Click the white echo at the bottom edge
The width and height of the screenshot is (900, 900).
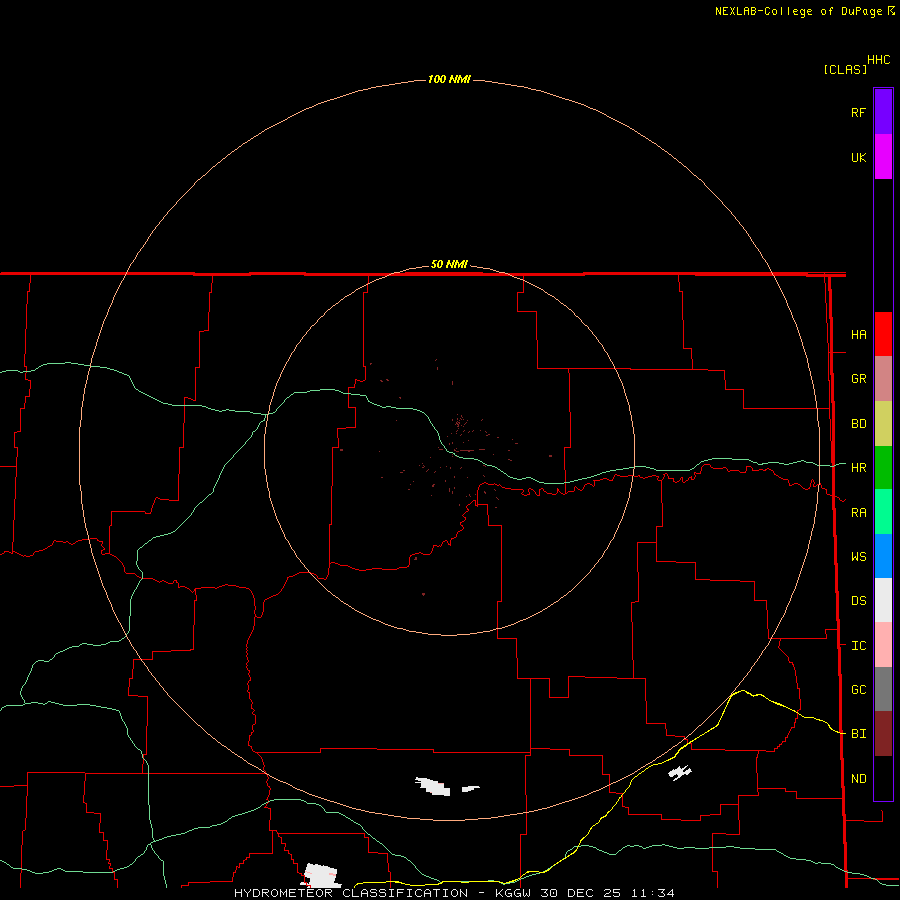pyautogui.click(x=321, y=876)
